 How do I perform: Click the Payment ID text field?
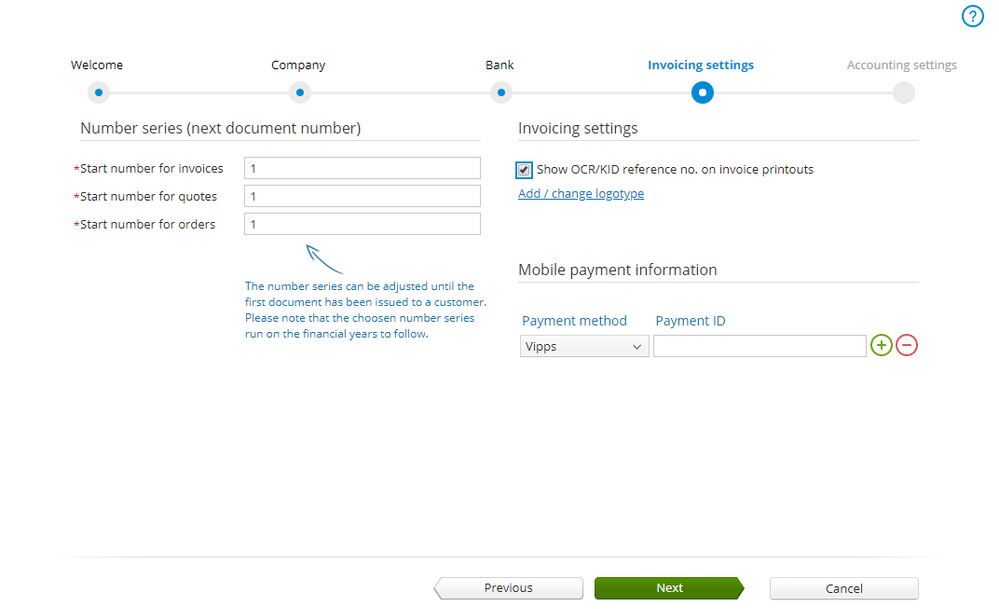coord(759,346)
